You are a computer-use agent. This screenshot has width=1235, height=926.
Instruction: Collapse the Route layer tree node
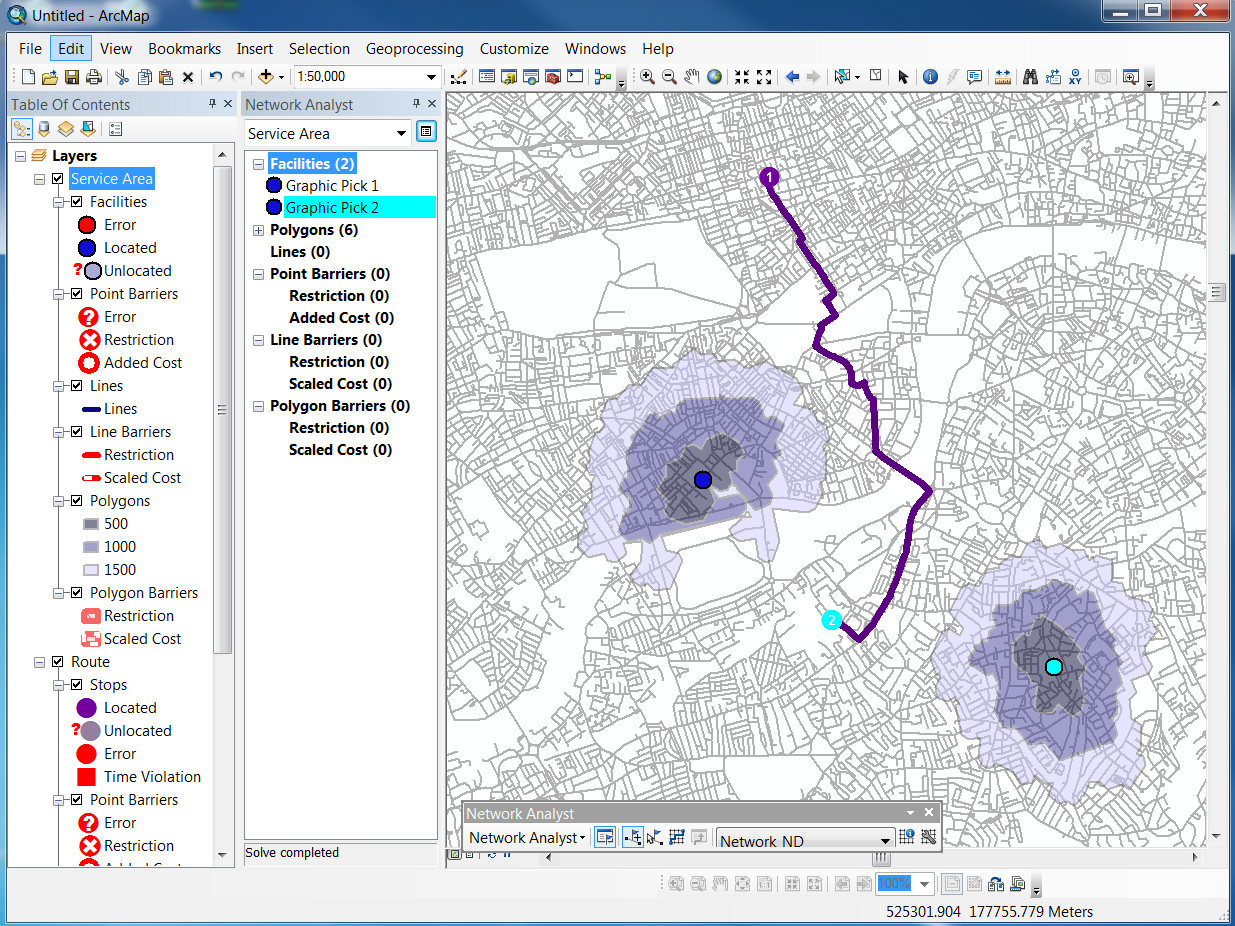(40, 662)
